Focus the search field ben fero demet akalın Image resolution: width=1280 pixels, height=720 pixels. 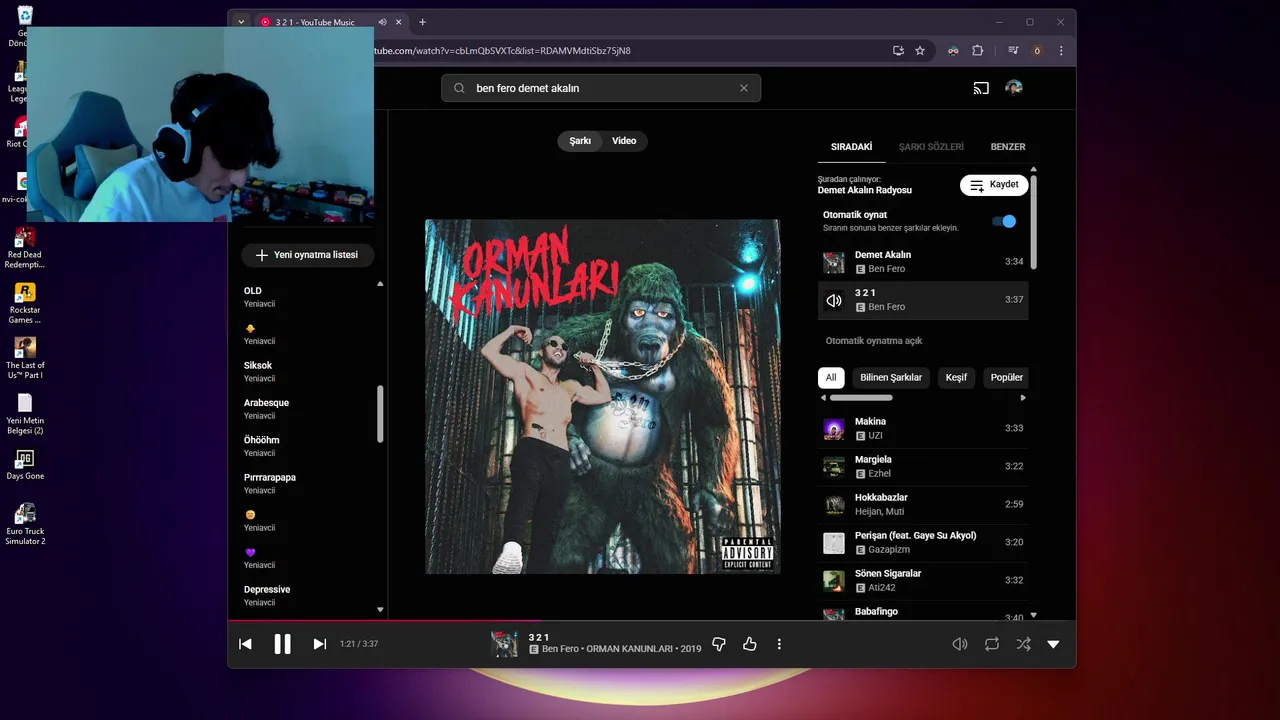tap(601, 88)
